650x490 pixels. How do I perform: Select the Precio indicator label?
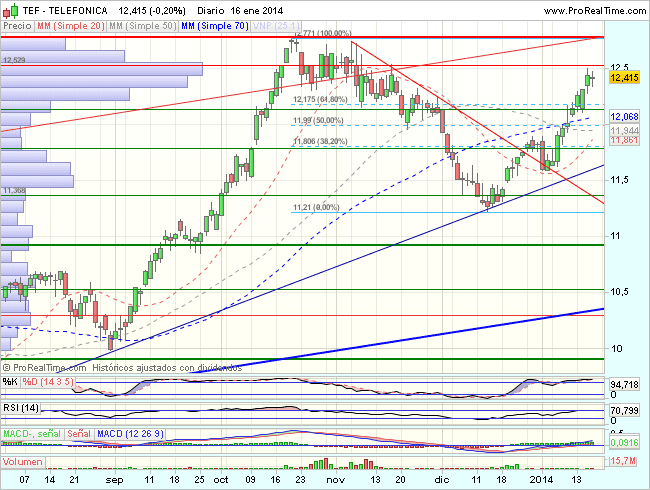click(17, 26)
